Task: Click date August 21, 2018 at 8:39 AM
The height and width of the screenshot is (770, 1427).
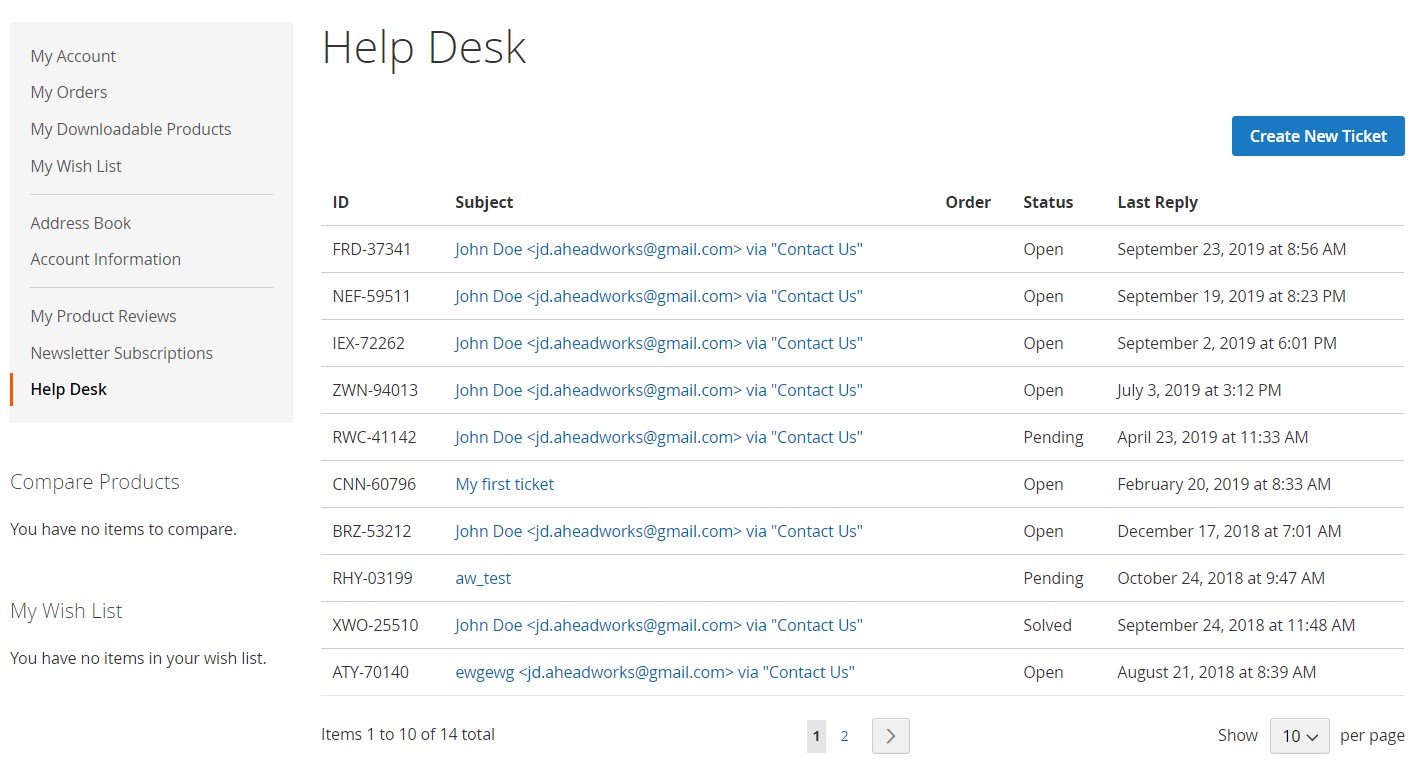Action: [x=1217, y=672]
